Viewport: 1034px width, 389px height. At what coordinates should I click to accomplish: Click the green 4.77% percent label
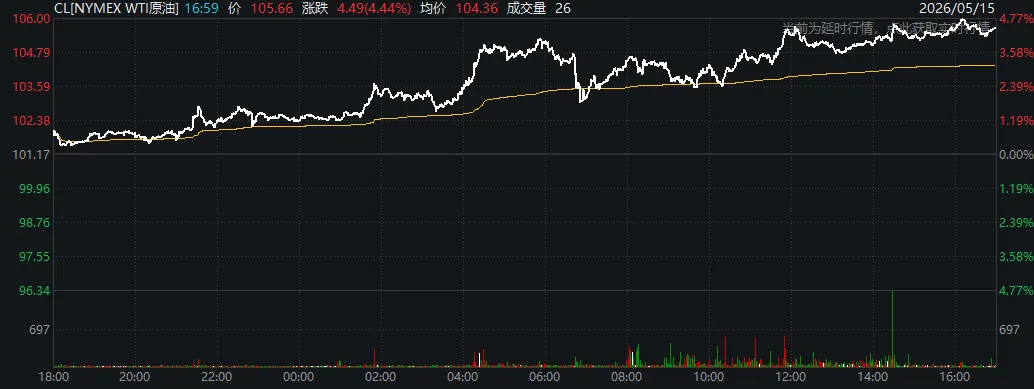1017,290
